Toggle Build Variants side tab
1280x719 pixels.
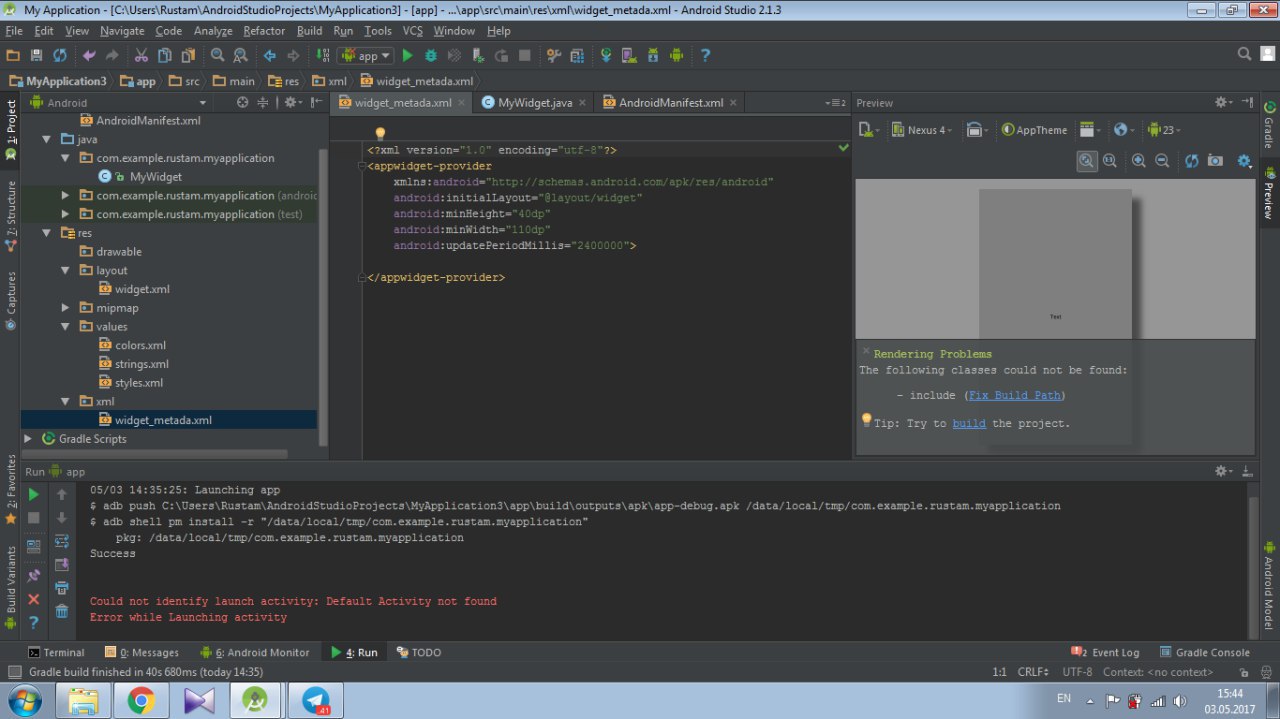tap(10, 586)
